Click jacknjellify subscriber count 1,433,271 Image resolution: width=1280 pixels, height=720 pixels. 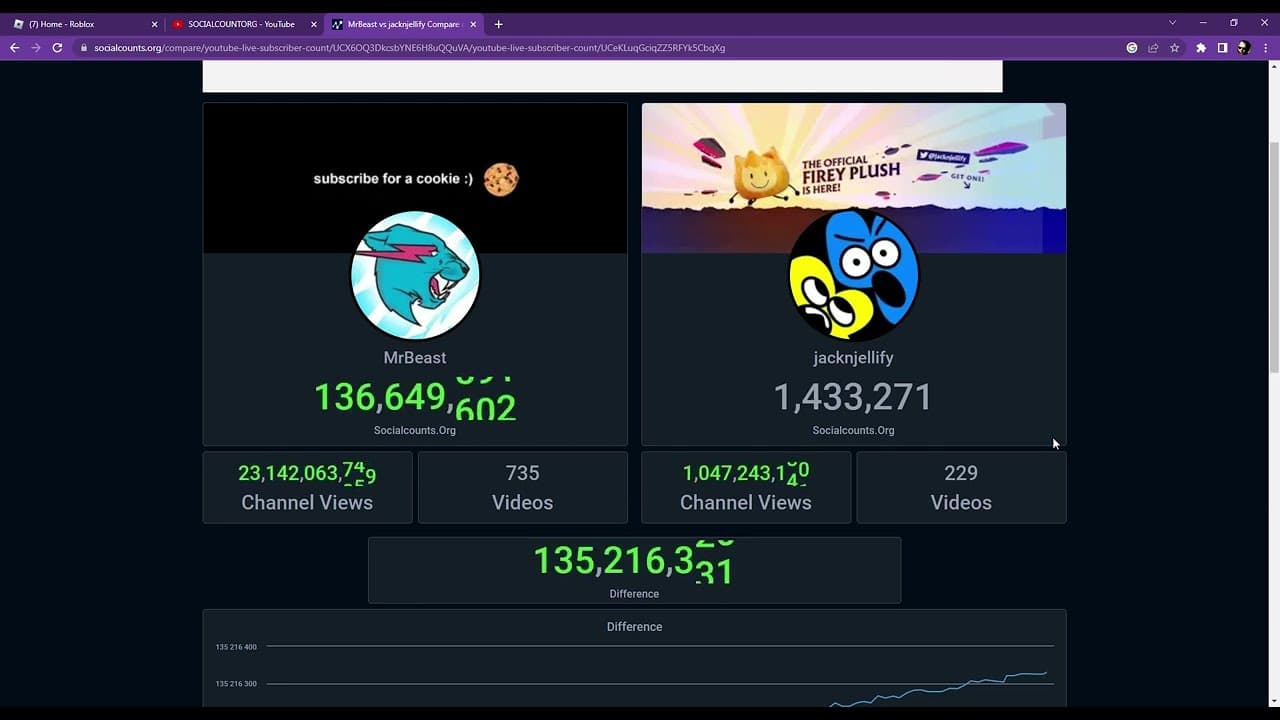[853, 398]
